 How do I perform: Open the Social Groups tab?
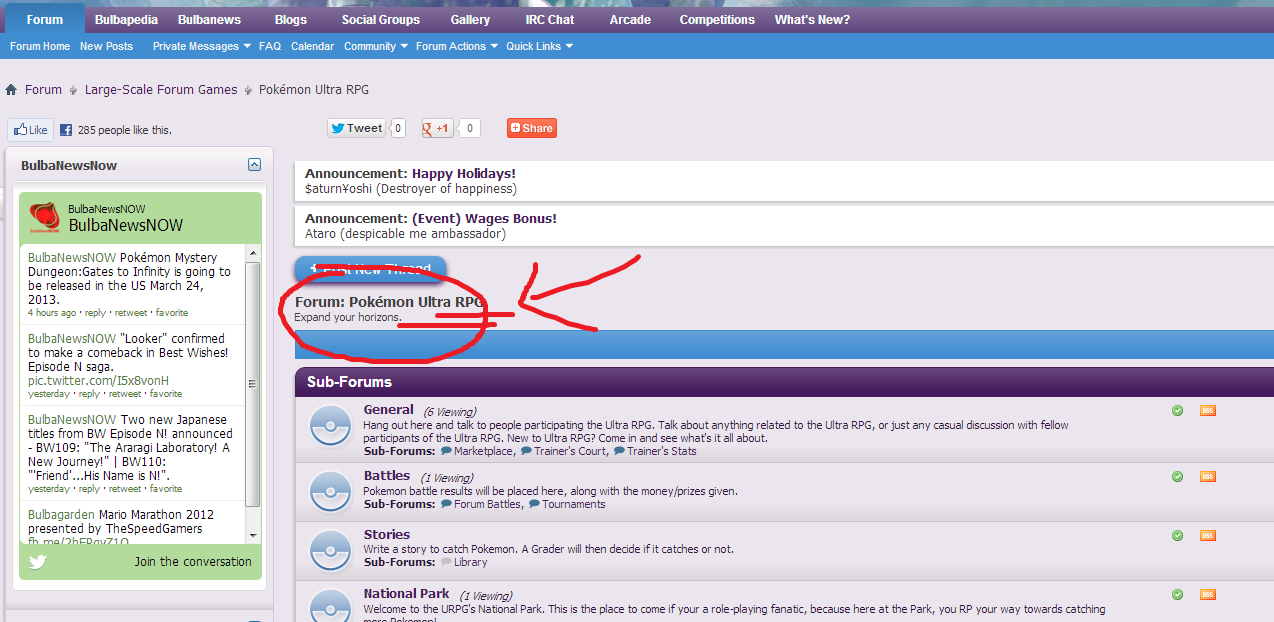(x=381, y=20)
